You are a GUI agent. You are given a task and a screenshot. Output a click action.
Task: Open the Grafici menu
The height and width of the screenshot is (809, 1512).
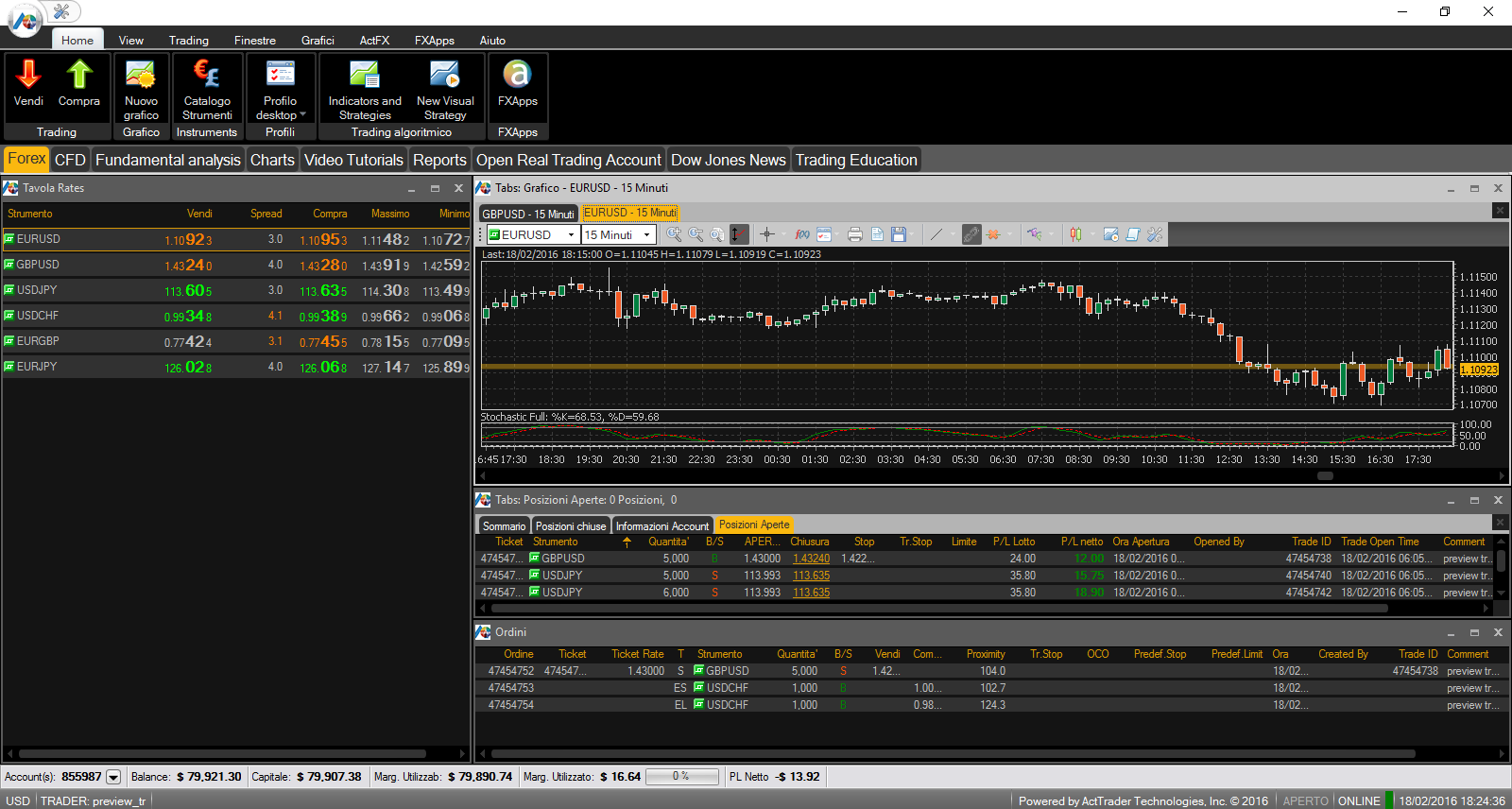coord(318,41)
